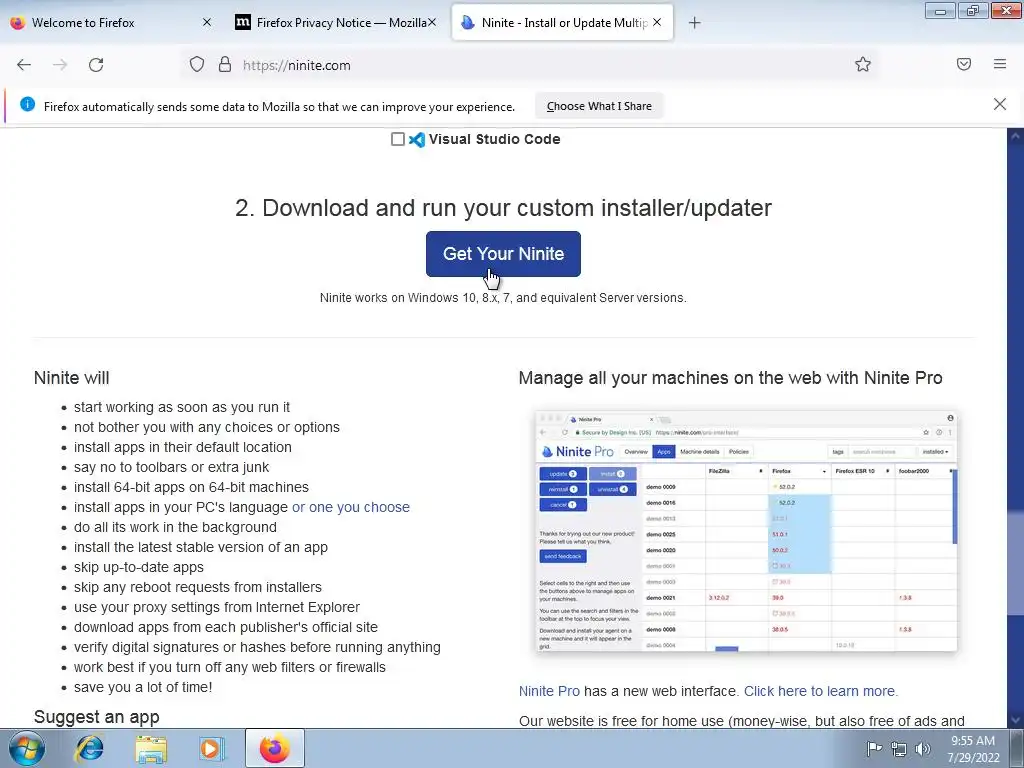Close the Welcome to Firefox tab
Screen dimensions: 1024x768
(207, 22)
